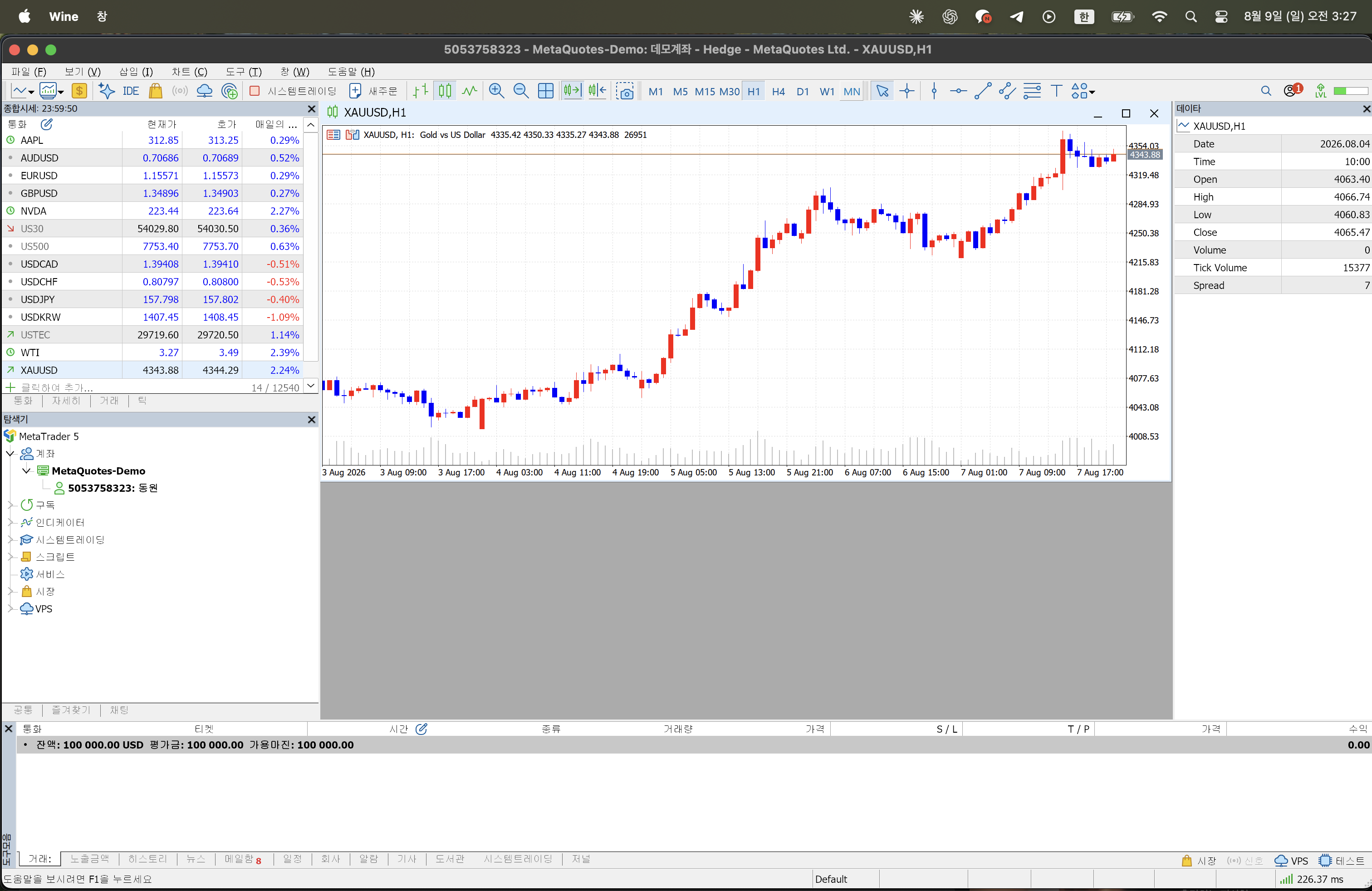Switch chart to bar chart style

point(420,90)
